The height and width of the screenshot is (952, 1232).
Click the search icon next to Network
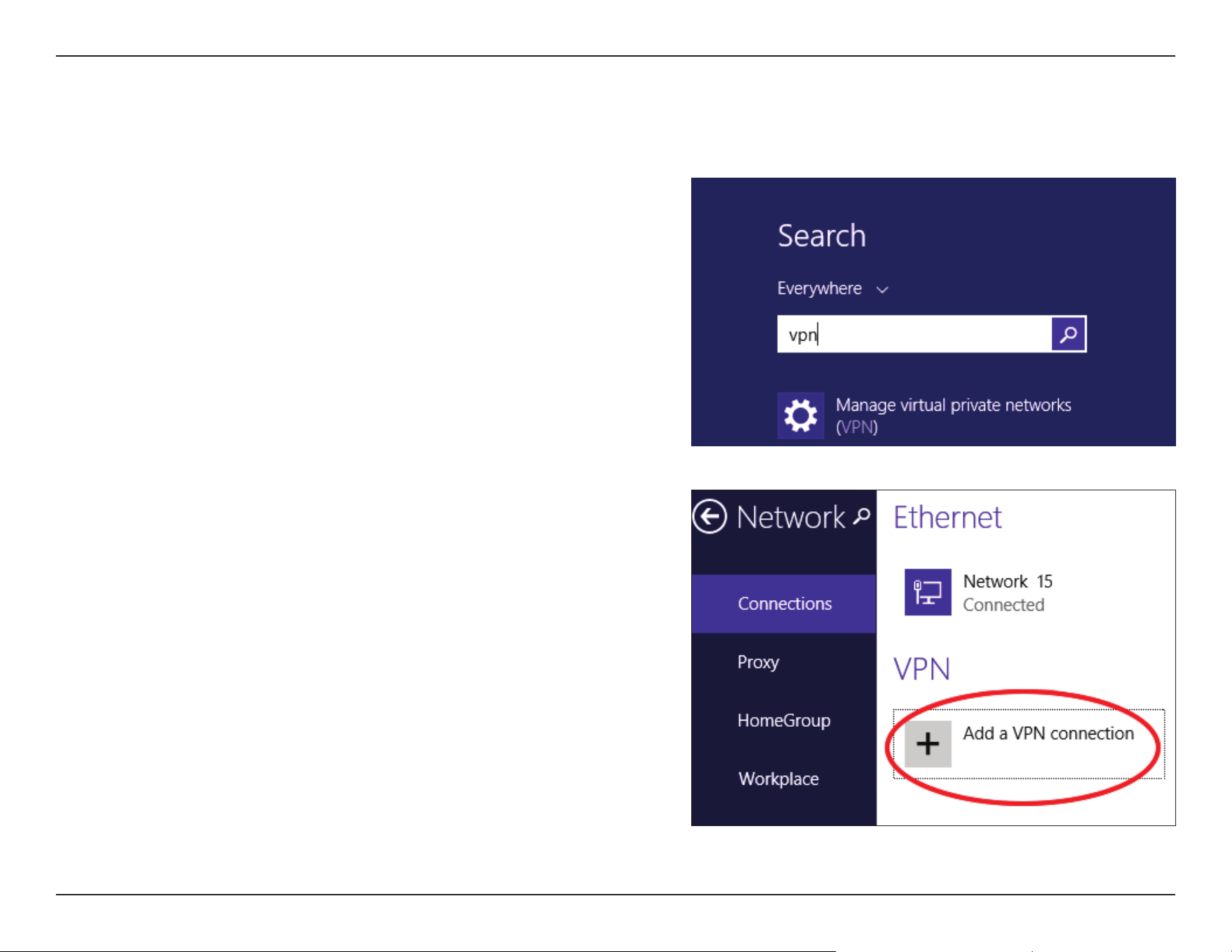pyautogui.click(x=862, y=516)
